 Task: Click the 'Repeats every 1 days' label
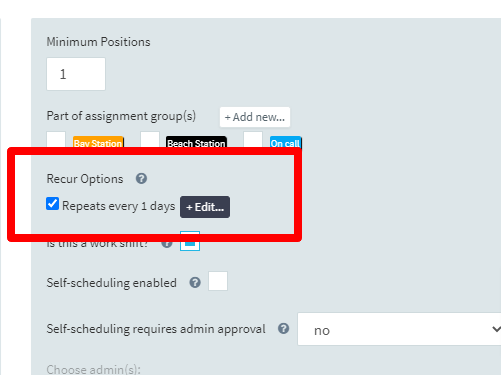pos(119,206)
